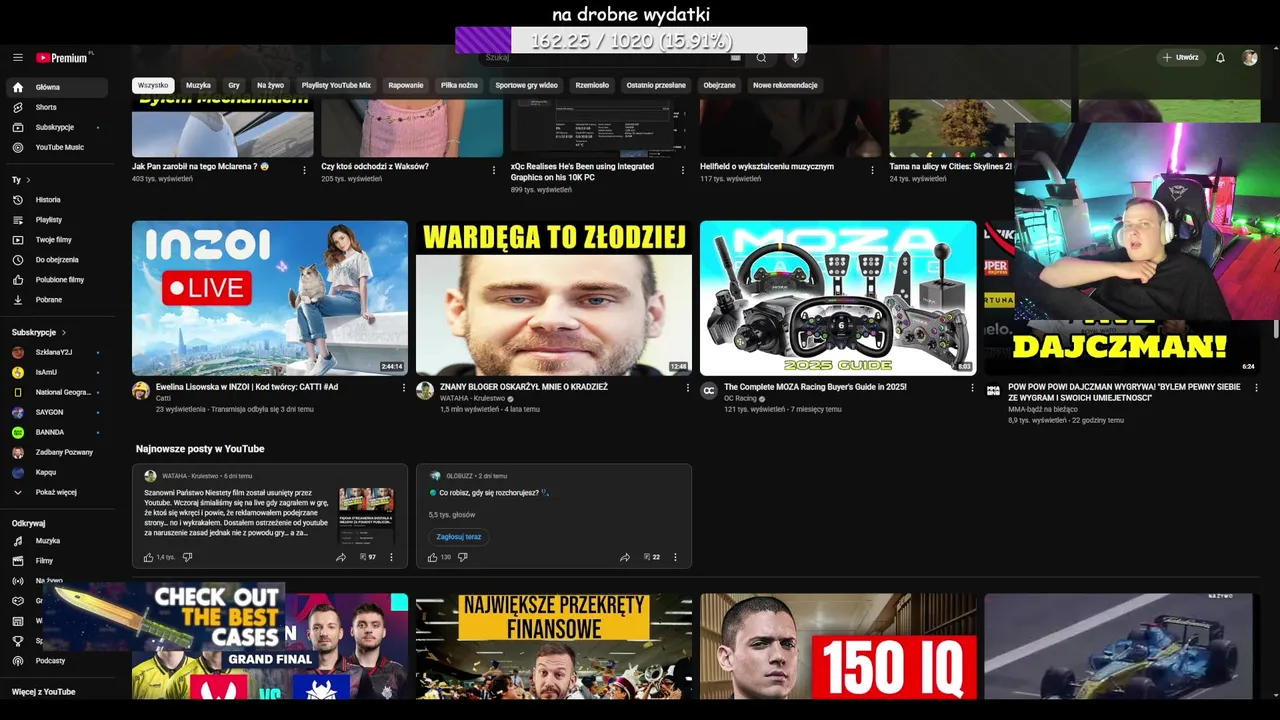Expand the Ty section chevron
Screen dimensions: 1280x720
[28, 180]
